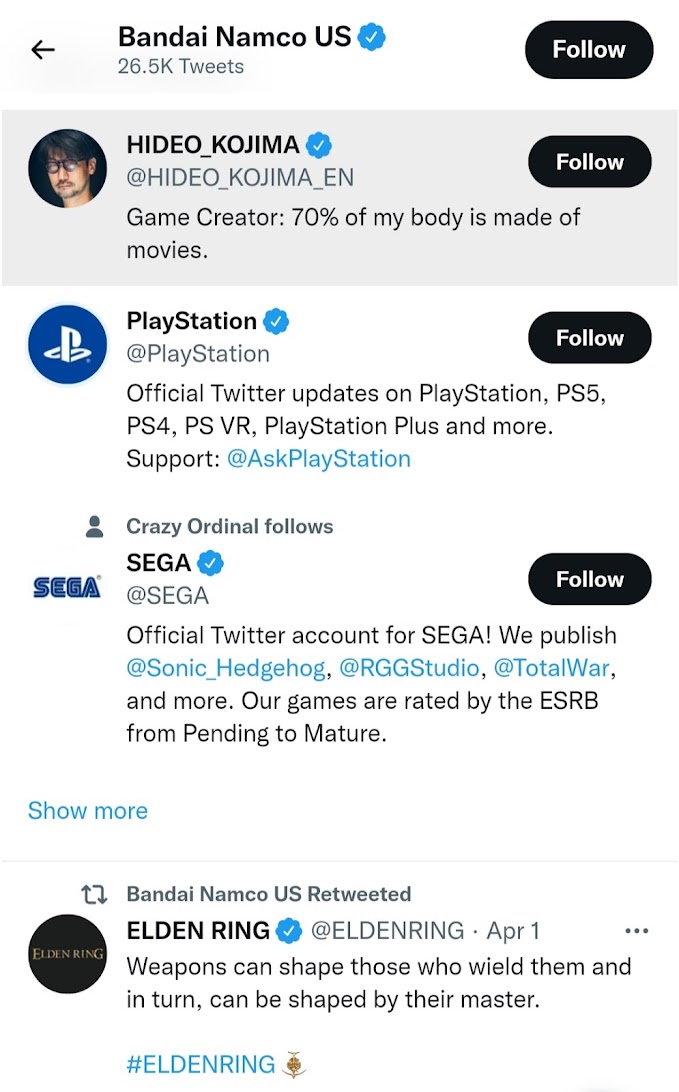Open the #ELDENRING hashtag
Image resolution: width=679 pixels, height=1092 pixels.
(x=201, y=1064)
